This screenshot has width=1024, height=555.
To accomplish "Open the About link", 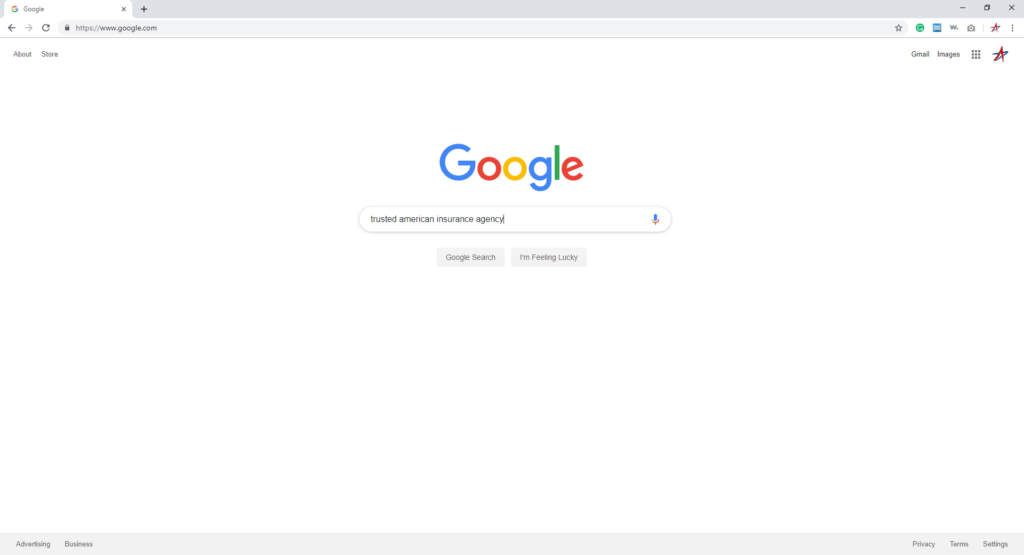I will (x=22, y=54).
